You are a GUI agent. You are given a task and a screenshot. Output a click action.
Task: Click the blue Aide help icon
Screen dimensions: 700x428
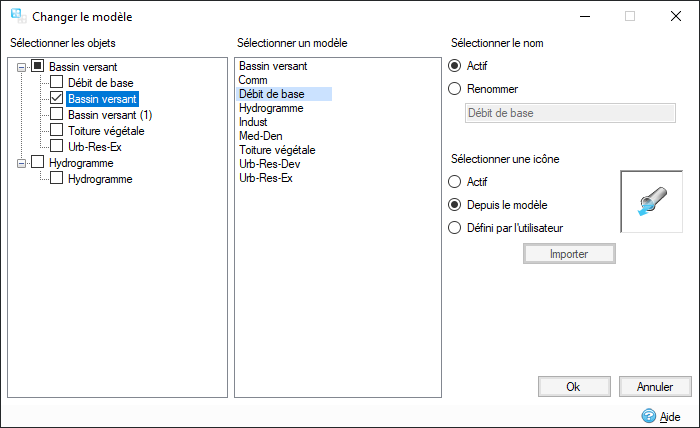point(648,416)
